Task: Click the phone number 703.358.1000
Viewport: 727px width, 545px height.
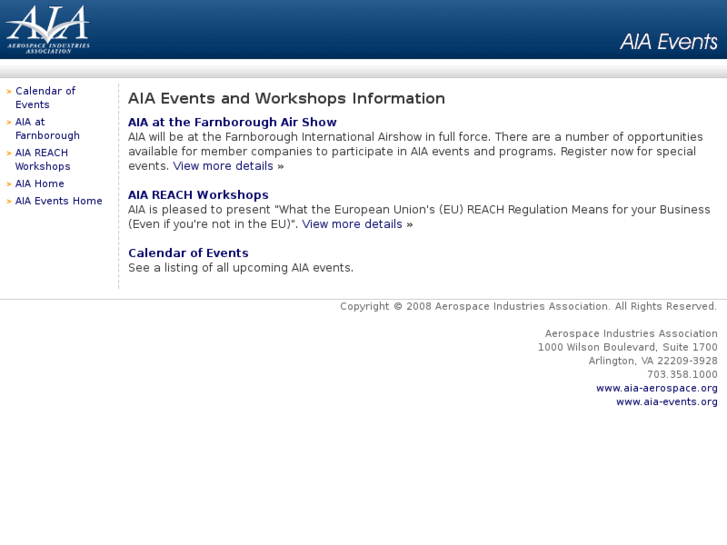Action: [x=682, y=374]
